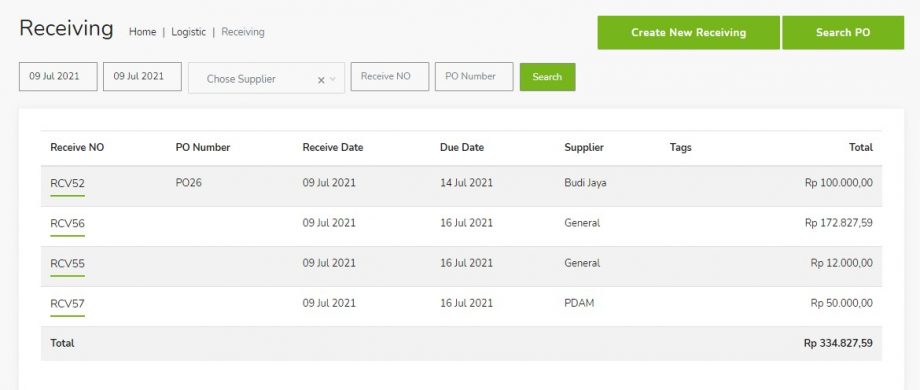
Task: Click the receive date in RCV56 row
Action: [329, 223]
